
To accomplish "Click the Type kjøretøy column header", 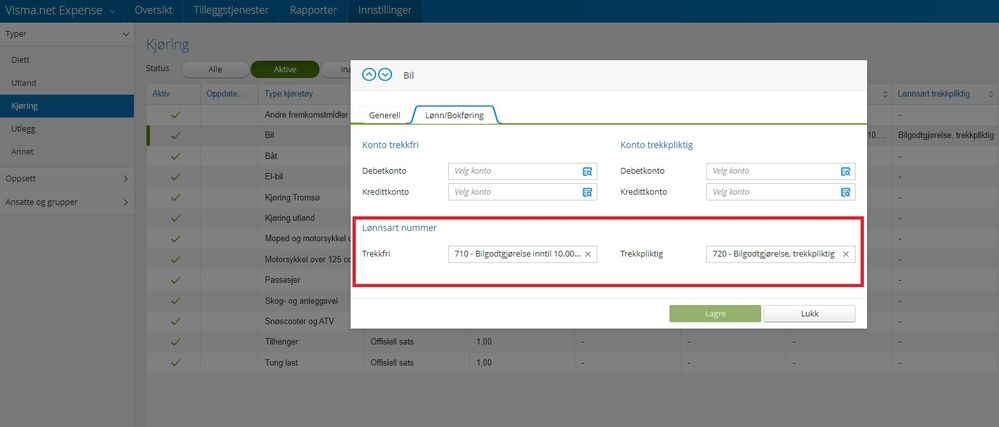I will (x=288, y=94).
